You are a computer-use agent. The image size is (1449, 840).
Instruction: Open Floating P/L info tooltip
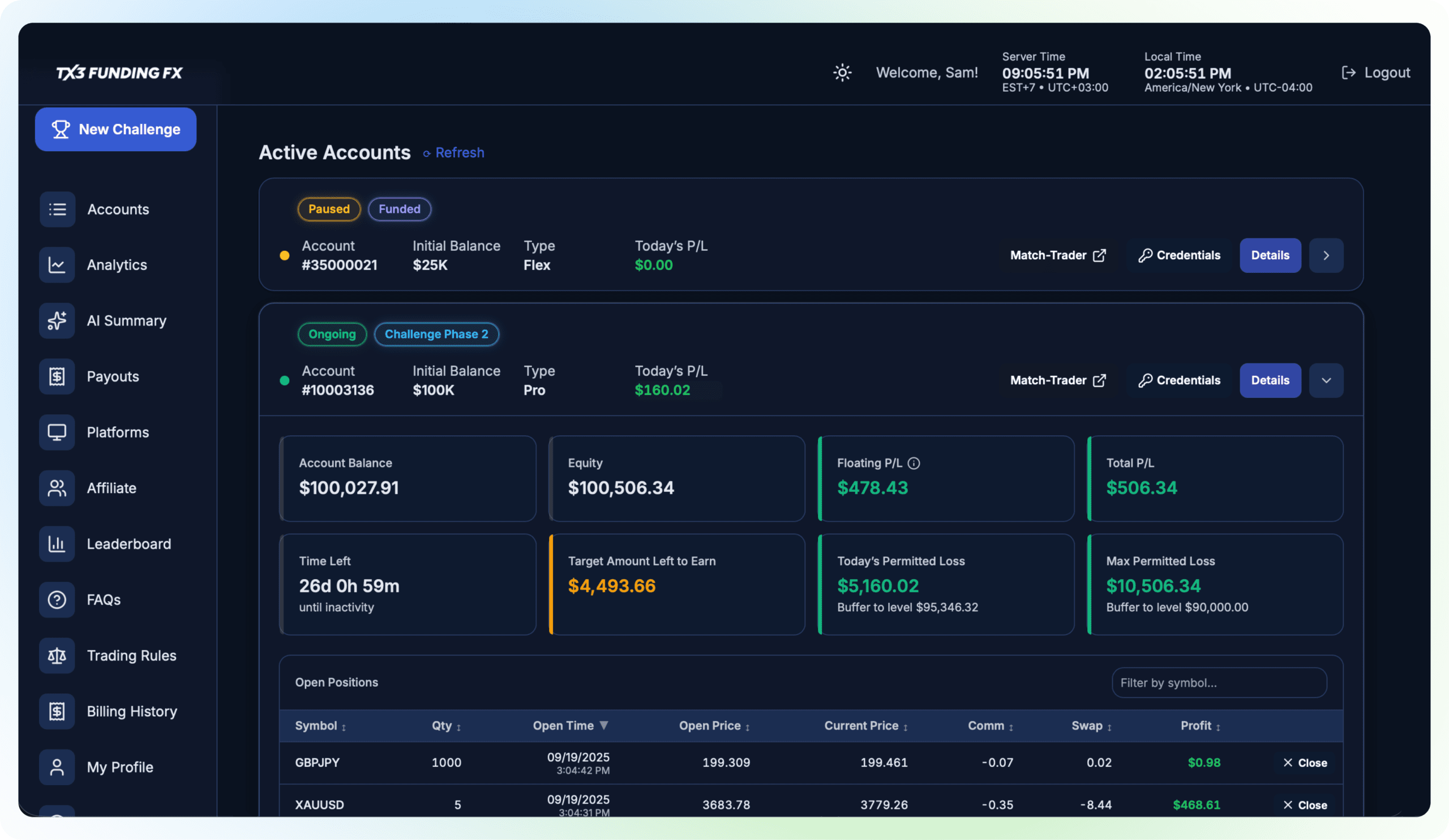(x=914, y=463)
